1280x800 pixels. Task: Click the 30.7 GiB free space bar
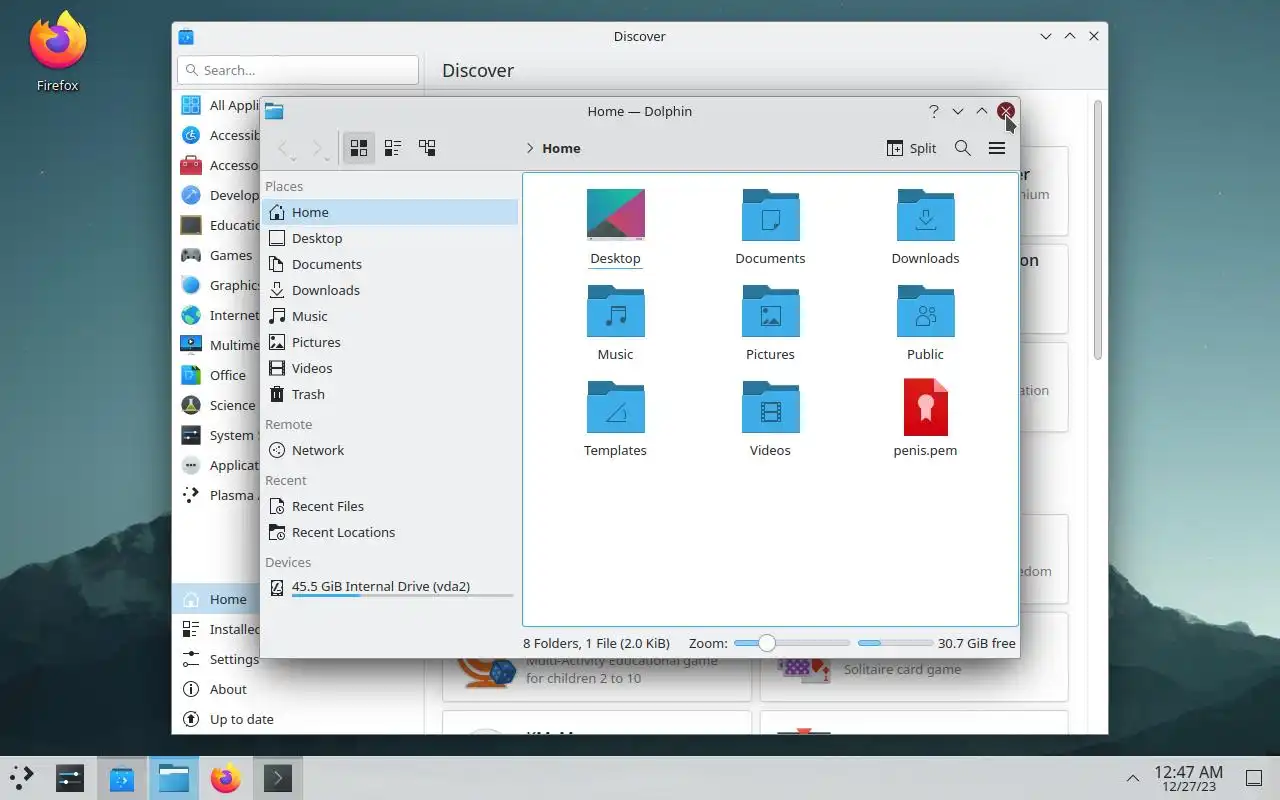895,643
